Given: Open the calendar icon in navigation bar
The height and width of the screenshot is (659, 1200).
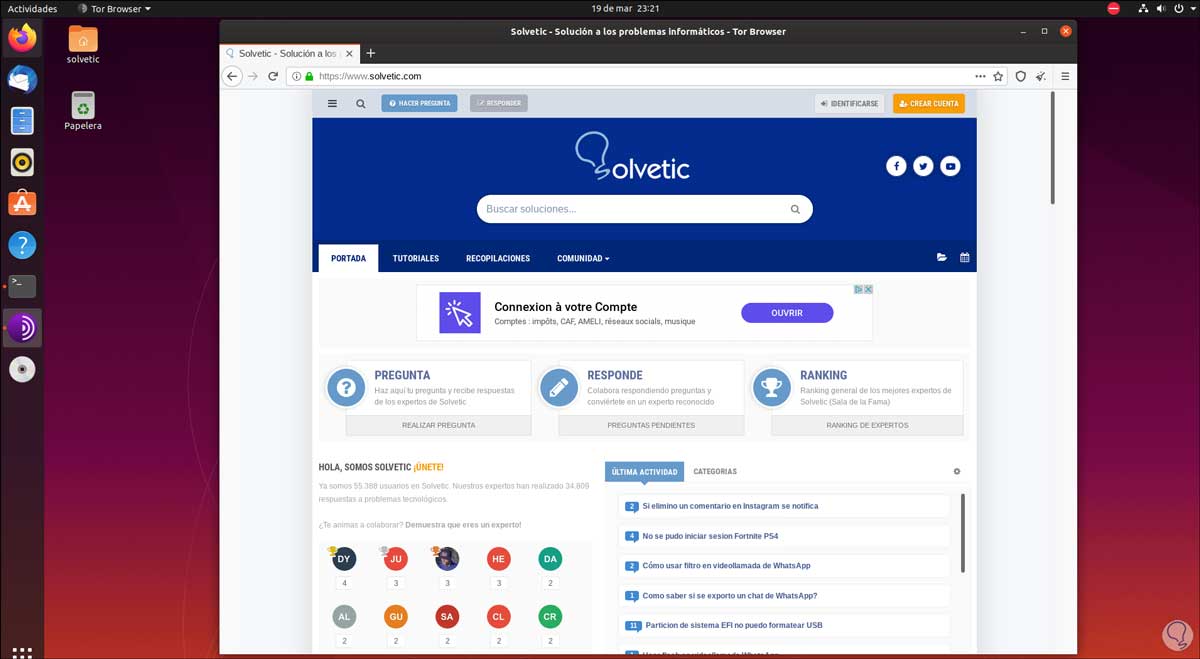Looking at the screenshot, I should click(965, 258).
